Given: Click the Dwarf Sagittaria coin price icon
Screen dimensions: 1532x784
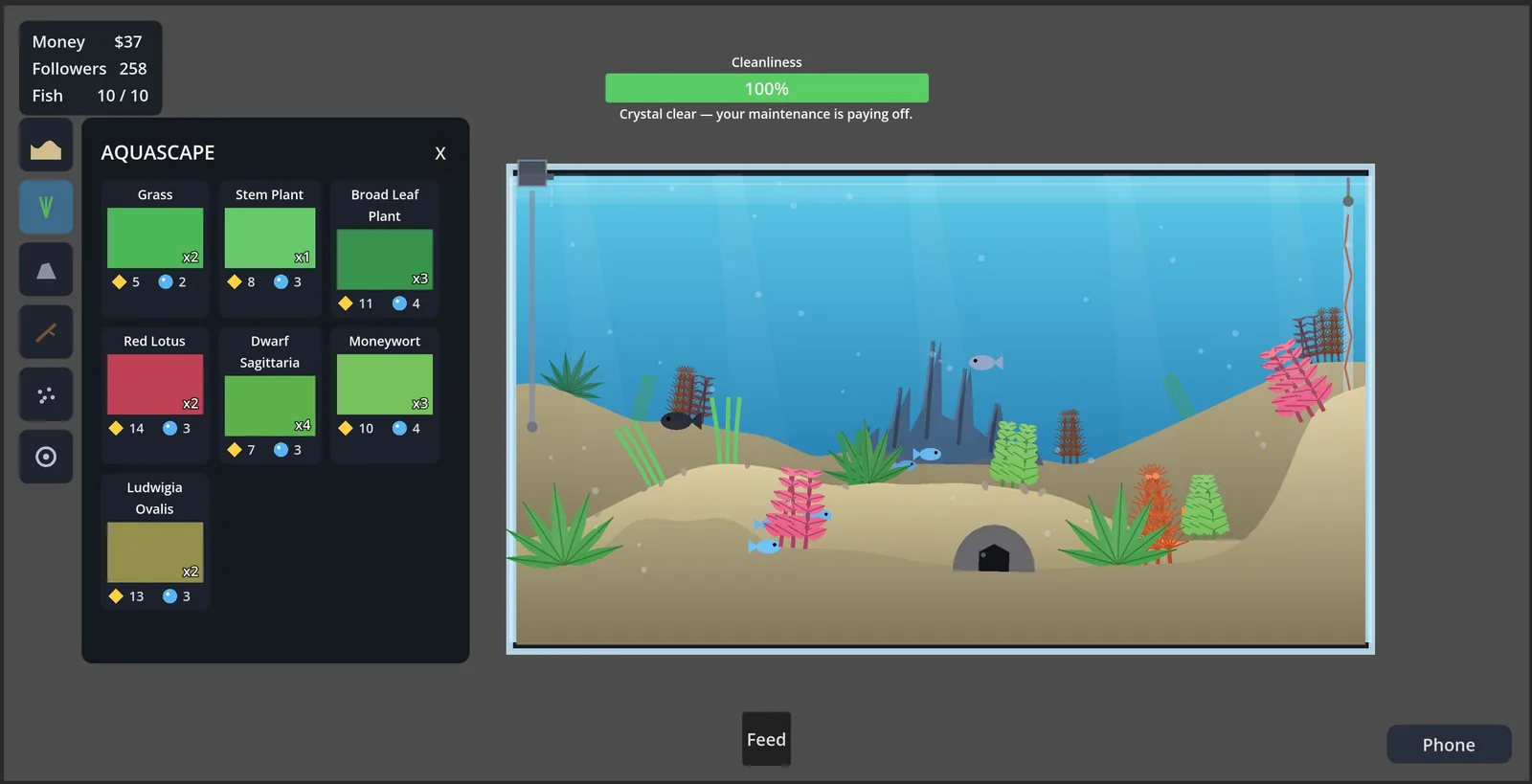Looking at the screenshot, I should click(235, 450).
